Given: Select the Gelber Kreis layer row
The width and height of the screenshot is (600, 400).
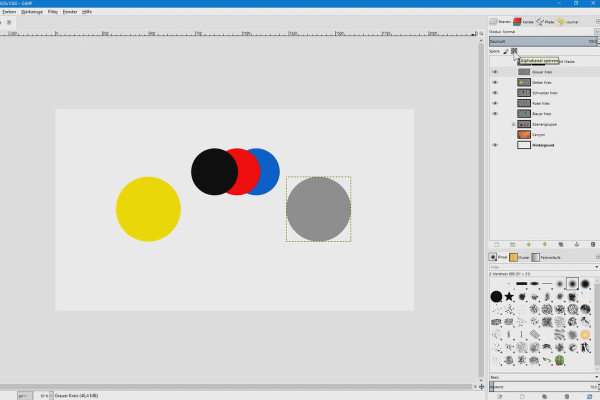Looking at the screenshot, I should point(544,82).
